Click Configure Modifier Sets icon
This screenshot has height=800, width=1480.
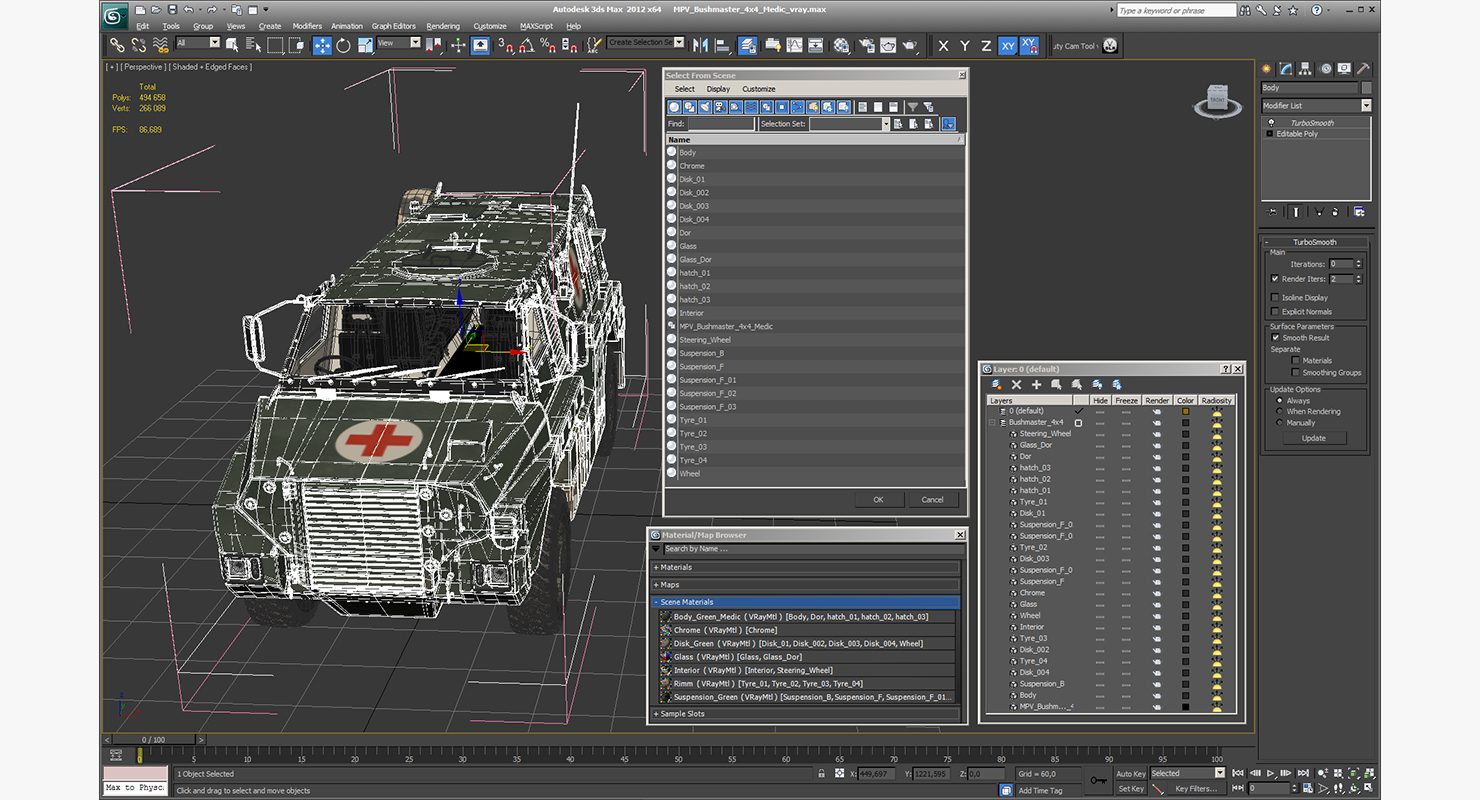(1358, 211)
